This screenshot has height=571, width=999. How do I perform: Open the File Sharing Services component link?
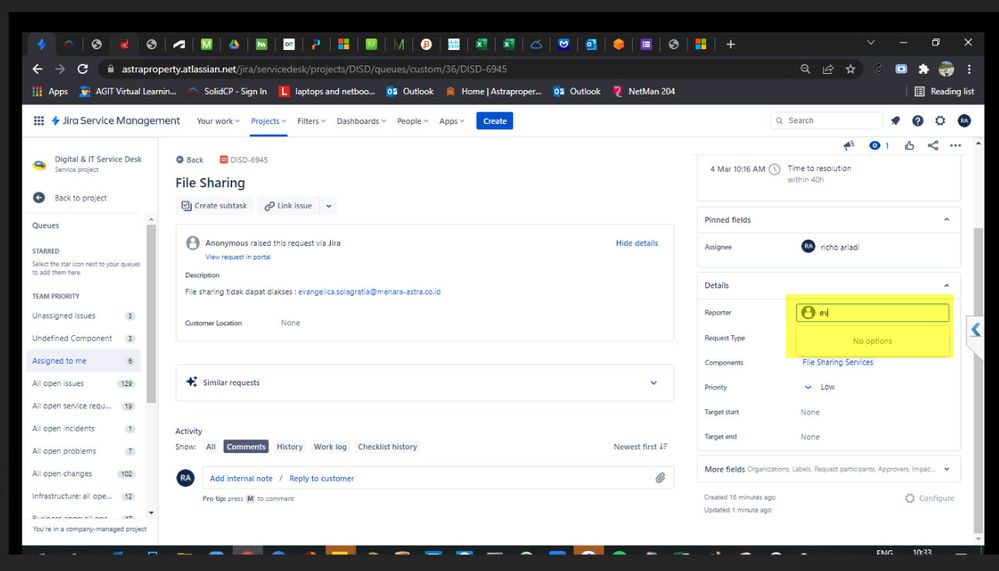pyautogui.click(x=838, y=362)
